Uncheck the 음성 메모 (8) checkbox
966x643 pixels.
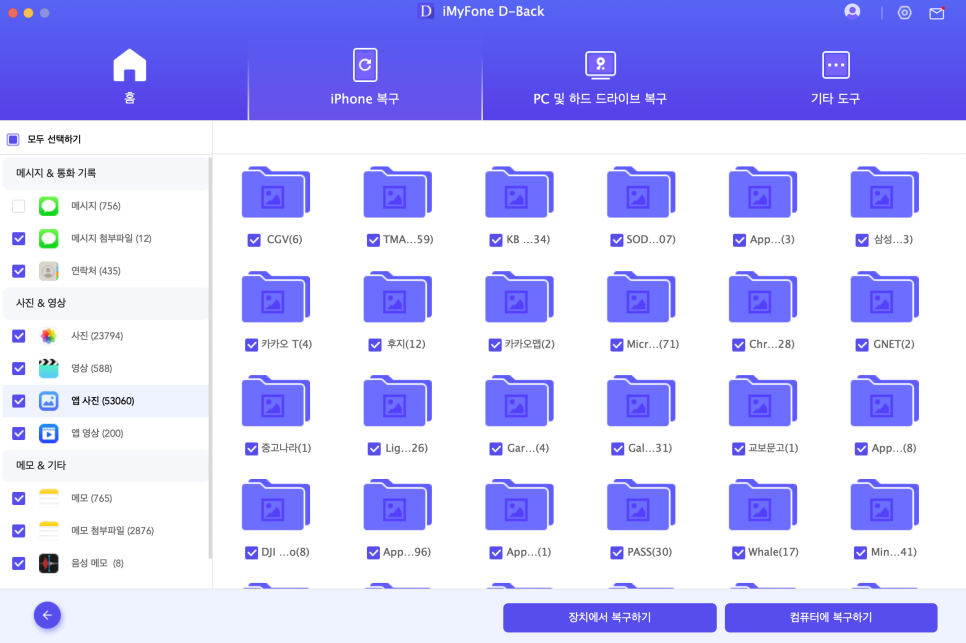coord(18,563)
